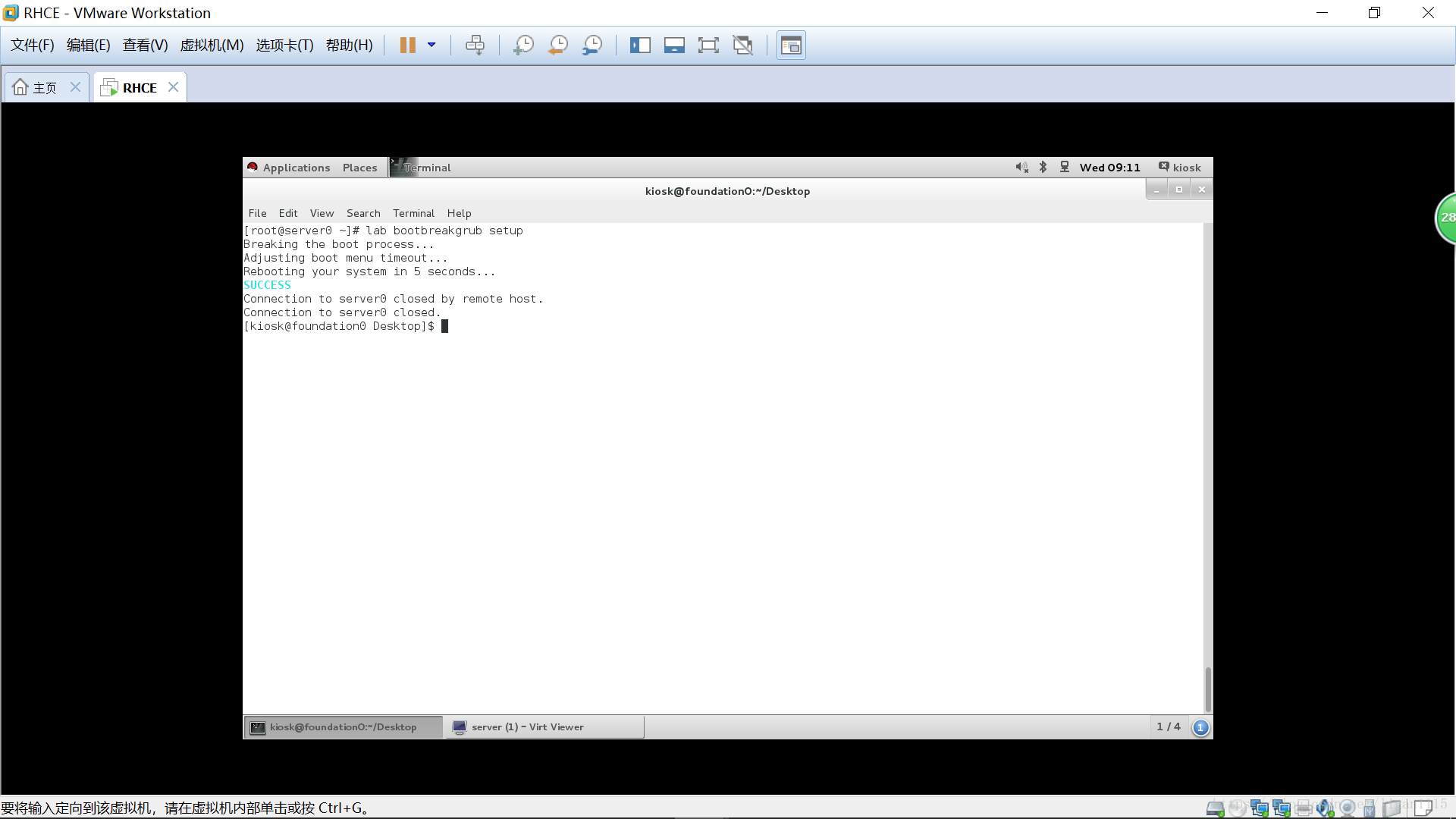The width and height of the screenshot is (1456, 819).
Task: Open the 虚拟机(M) menu
Action: tap(212, 45)
